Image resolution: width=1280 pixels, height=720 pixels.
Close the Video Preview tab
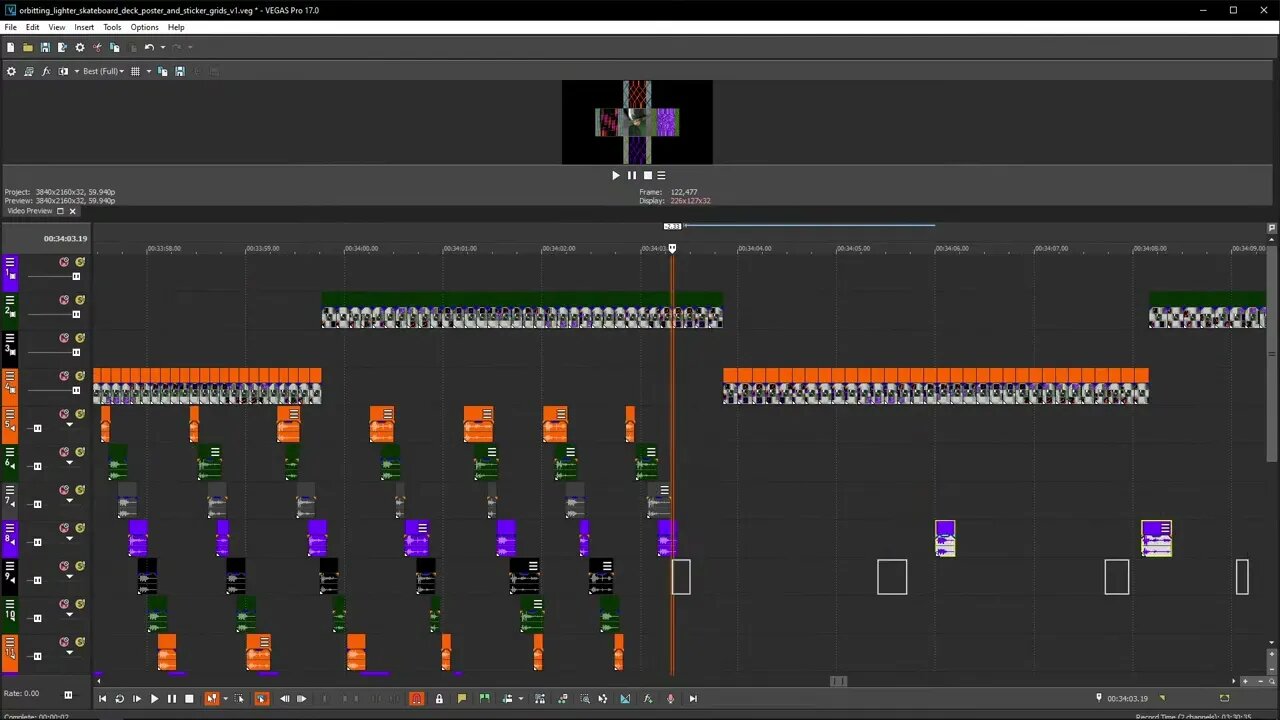(72, 211)
